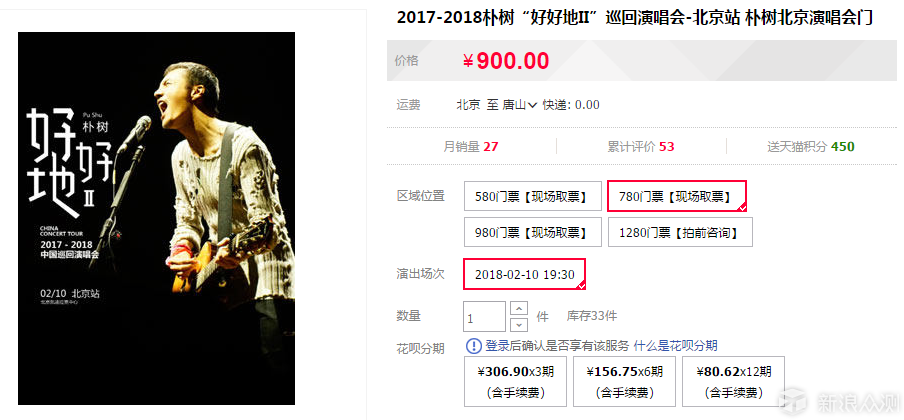Screen dimensions: 904x420
Task: Open 累计评价 53 reviews
Action: [x=641, y=147]
